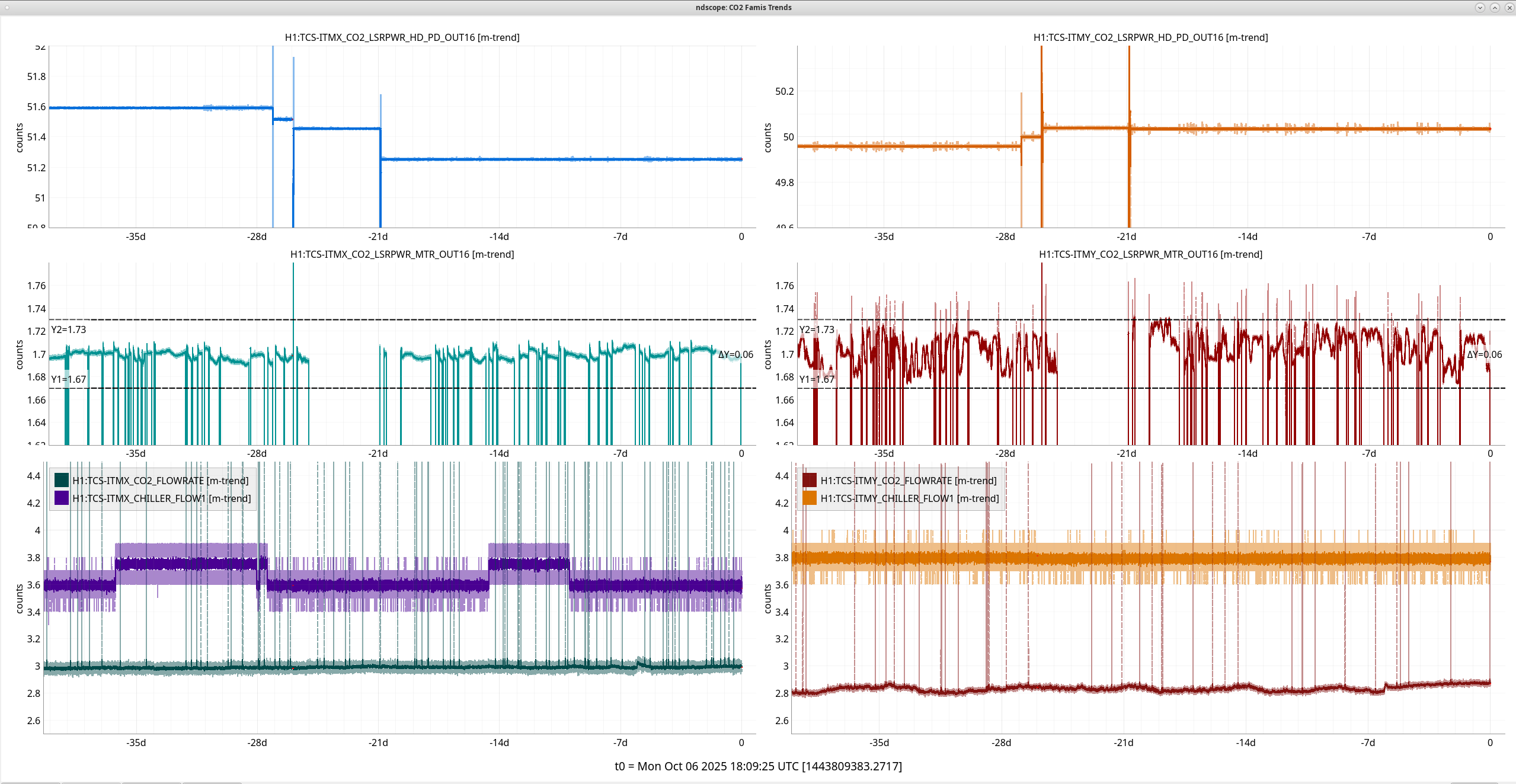The image size is (1516, 784).
Task: Select the H1:TCS-ITMX_CHILLER_FLOW1 legend label
Action: (x=161, y=498)
